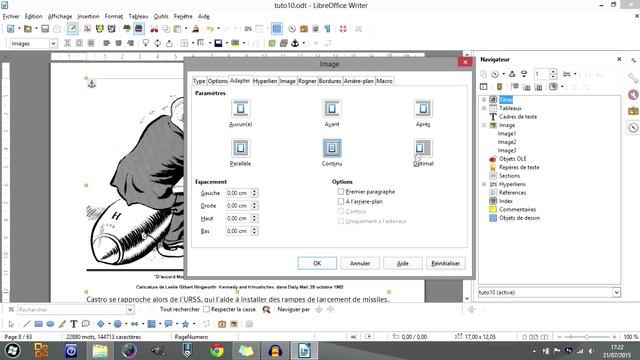The height and width of the screenshot is (360, 640).
Task: Open Styles icon in sidebar deck
Action: (633, 94)
